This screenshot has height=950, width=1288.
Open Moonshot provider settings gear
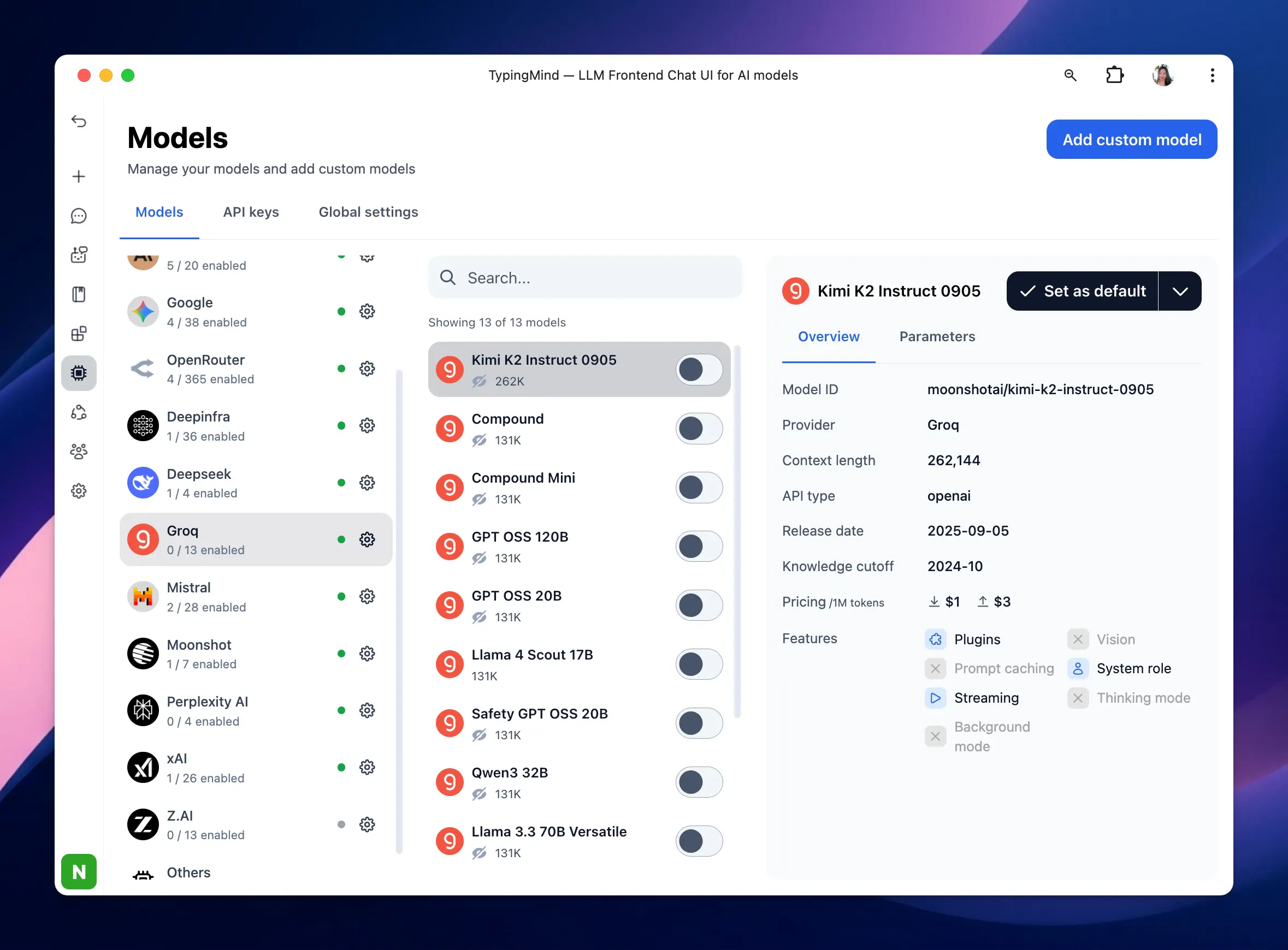(x=367, y=654)
